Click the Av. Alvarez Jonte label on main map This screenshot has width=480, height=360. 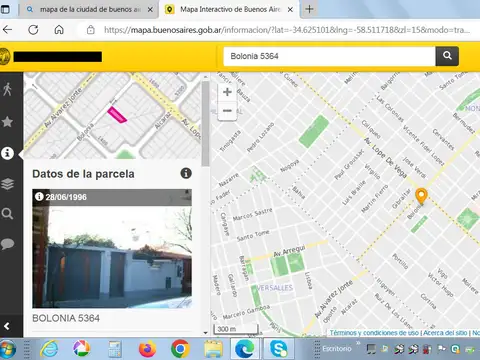tap(334, 298)
